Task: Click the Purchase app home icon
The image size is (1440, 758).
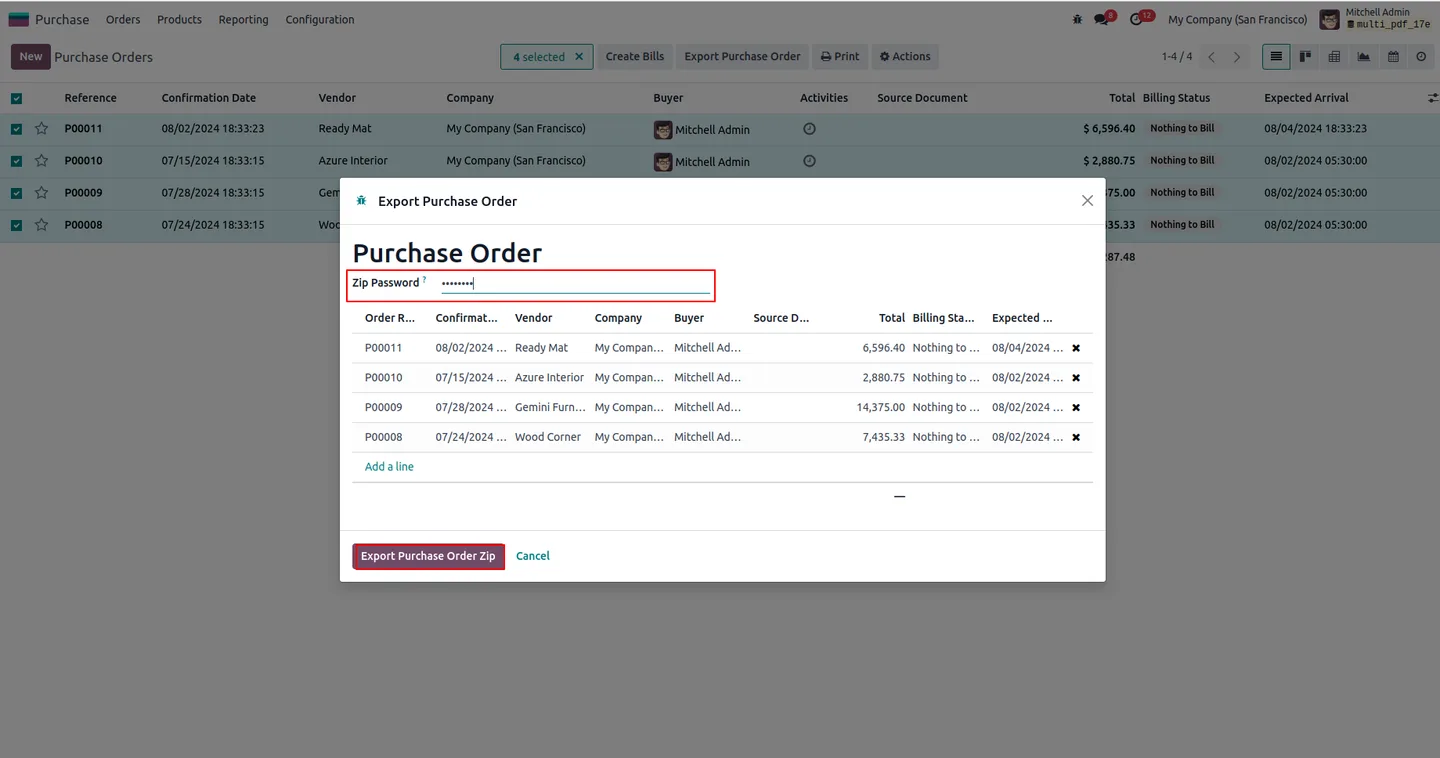Action: coord(19,19)
